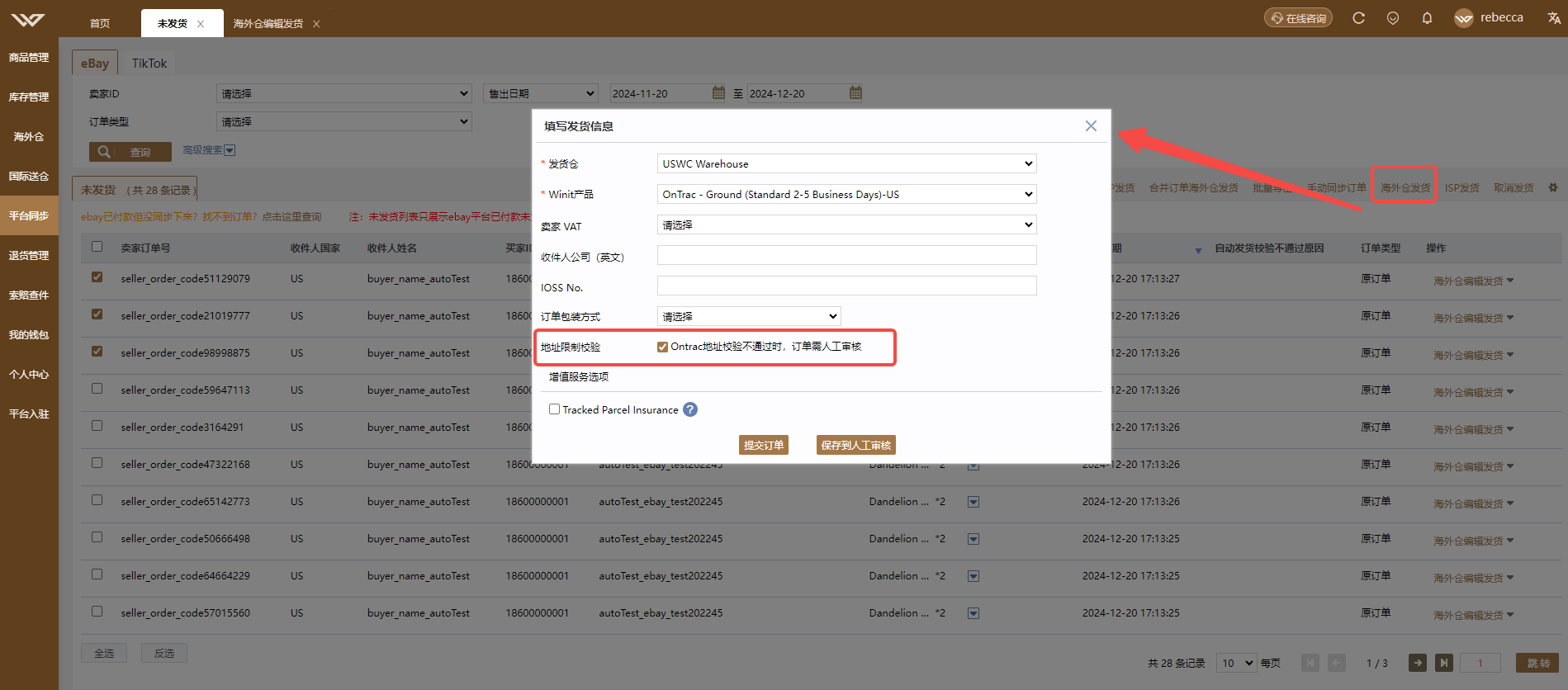This screenshot has width=1568, height=690.
Task: Open the language translate icon
Action: point(1554,17)
